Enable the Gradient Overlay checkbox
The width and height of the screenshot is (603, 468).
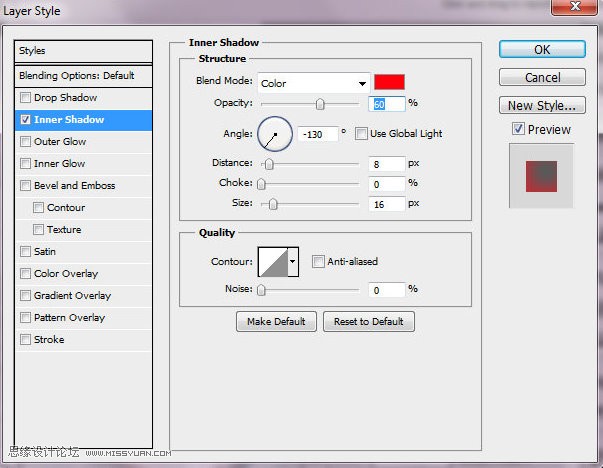(25, 295)
